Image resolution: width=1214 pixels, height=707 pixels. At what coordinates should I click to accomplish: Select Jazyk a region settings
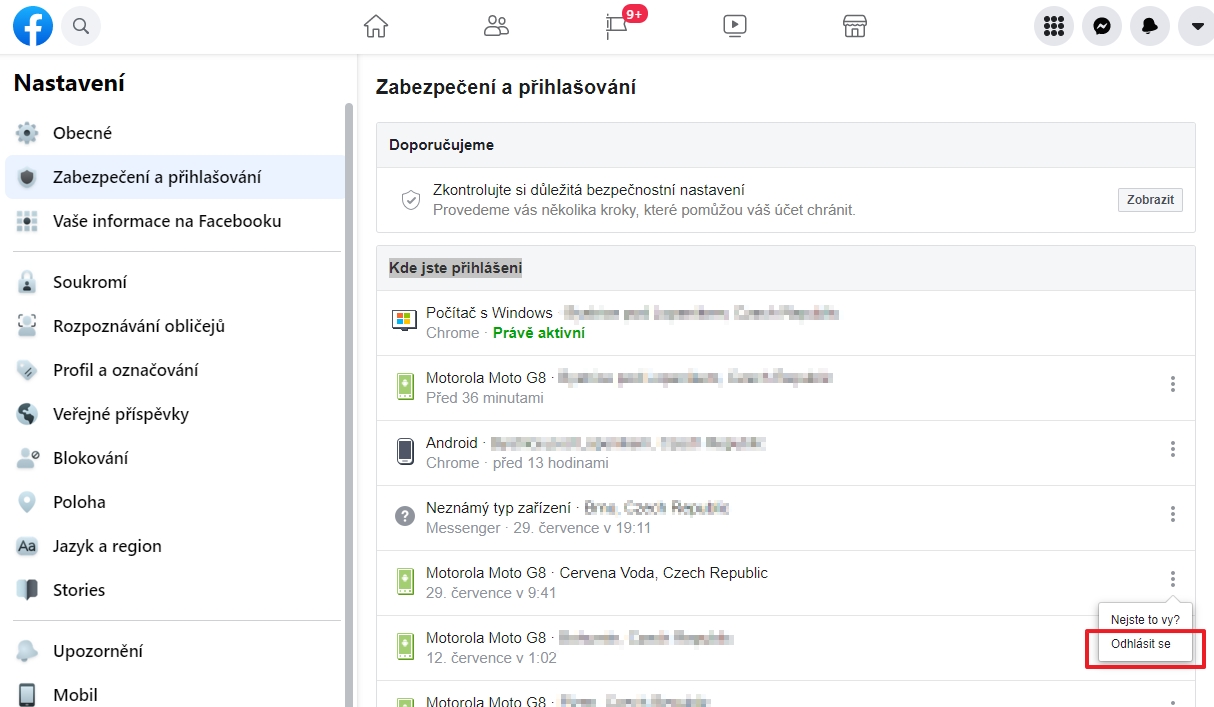(x=107, y=545)
